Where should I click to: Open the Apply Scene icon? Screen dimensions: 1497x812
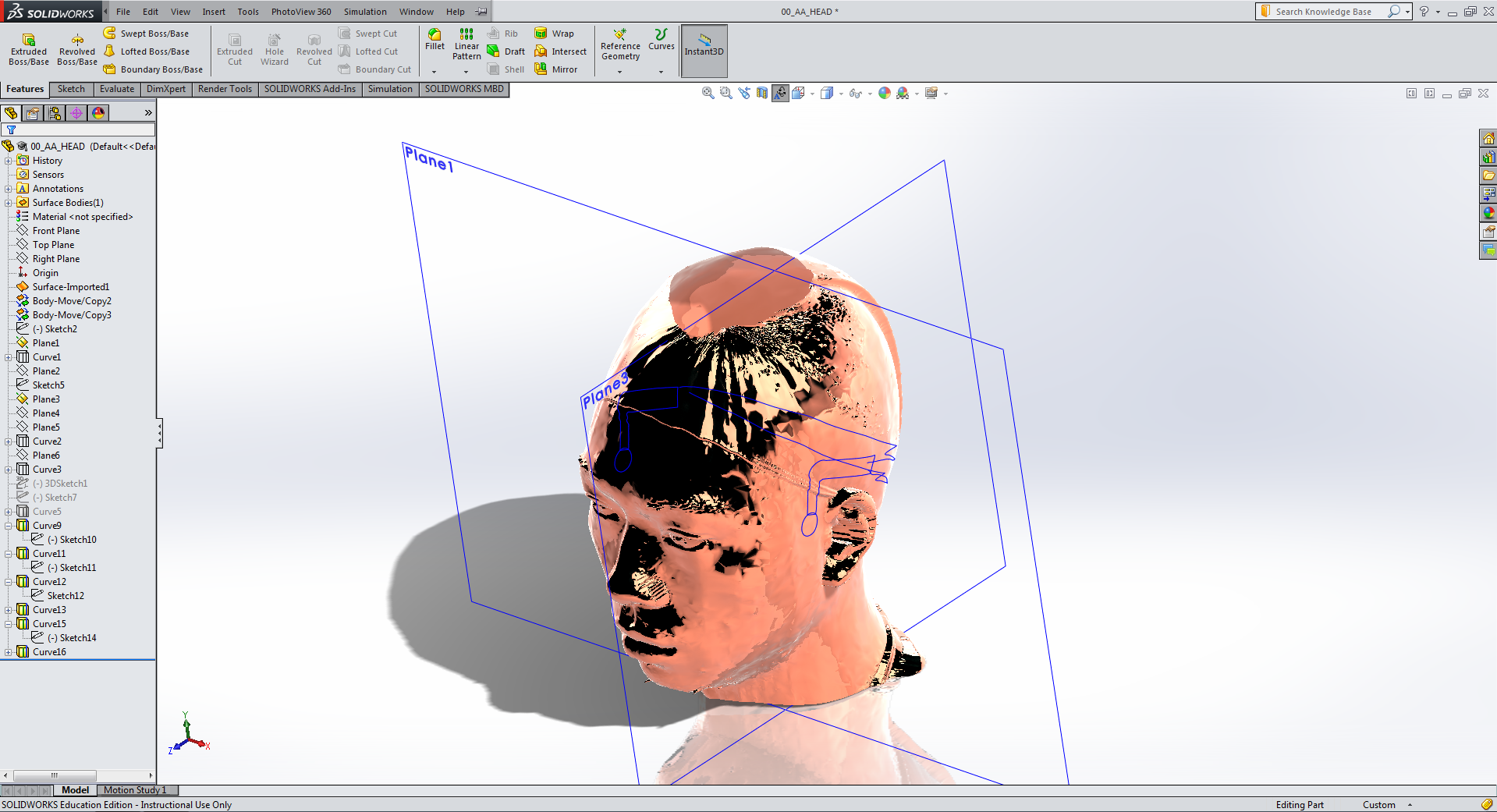[x=903, y=93]
